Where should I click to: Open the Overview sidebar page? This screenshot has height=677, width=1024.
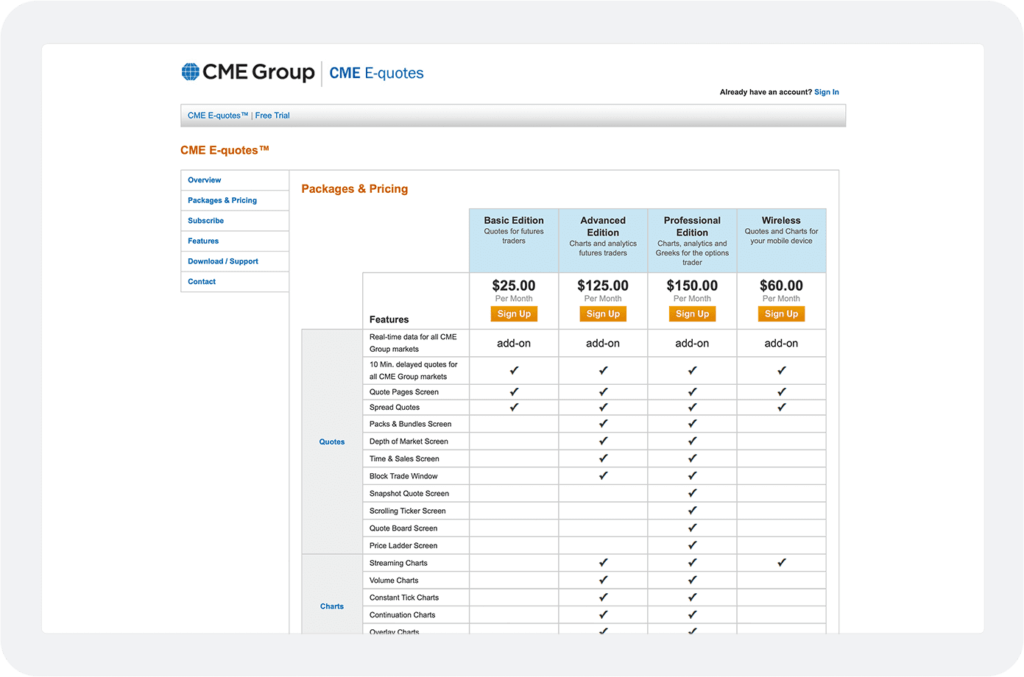[204, 180]
